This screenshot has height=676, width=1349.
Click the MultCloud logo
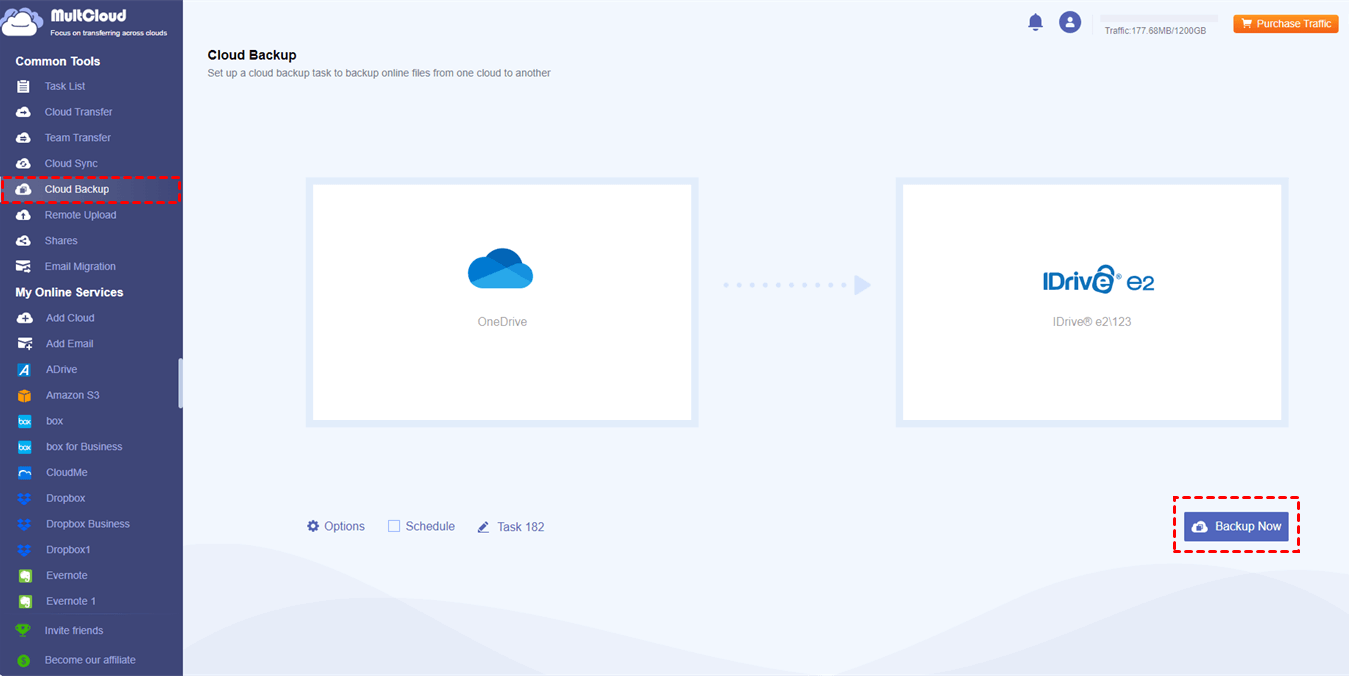tap(85, 22)
